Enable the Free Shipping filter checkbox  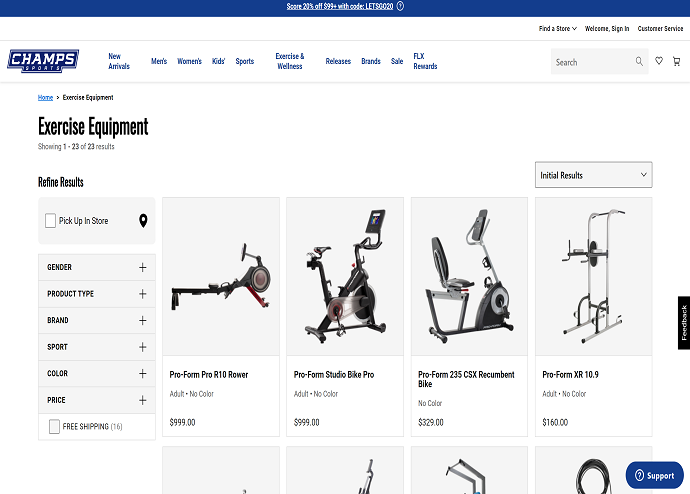[x=54, y=426]
